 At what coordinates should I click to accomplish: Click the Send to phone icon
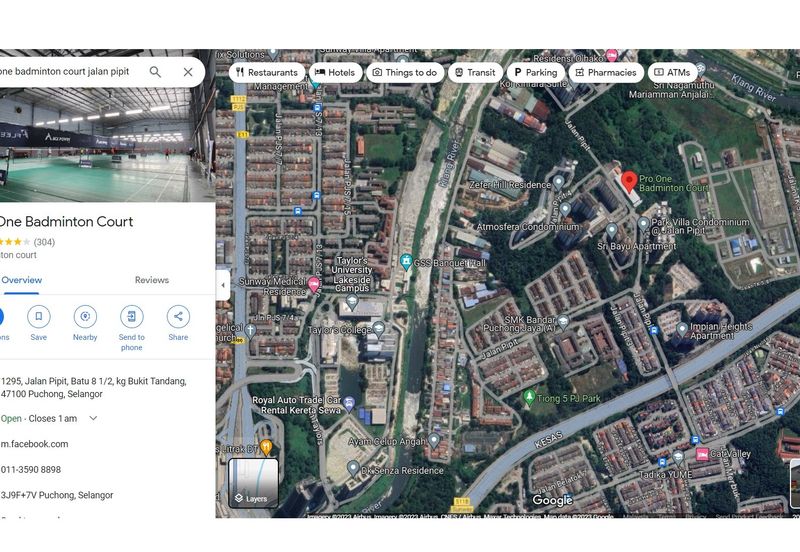pos(131,317)
